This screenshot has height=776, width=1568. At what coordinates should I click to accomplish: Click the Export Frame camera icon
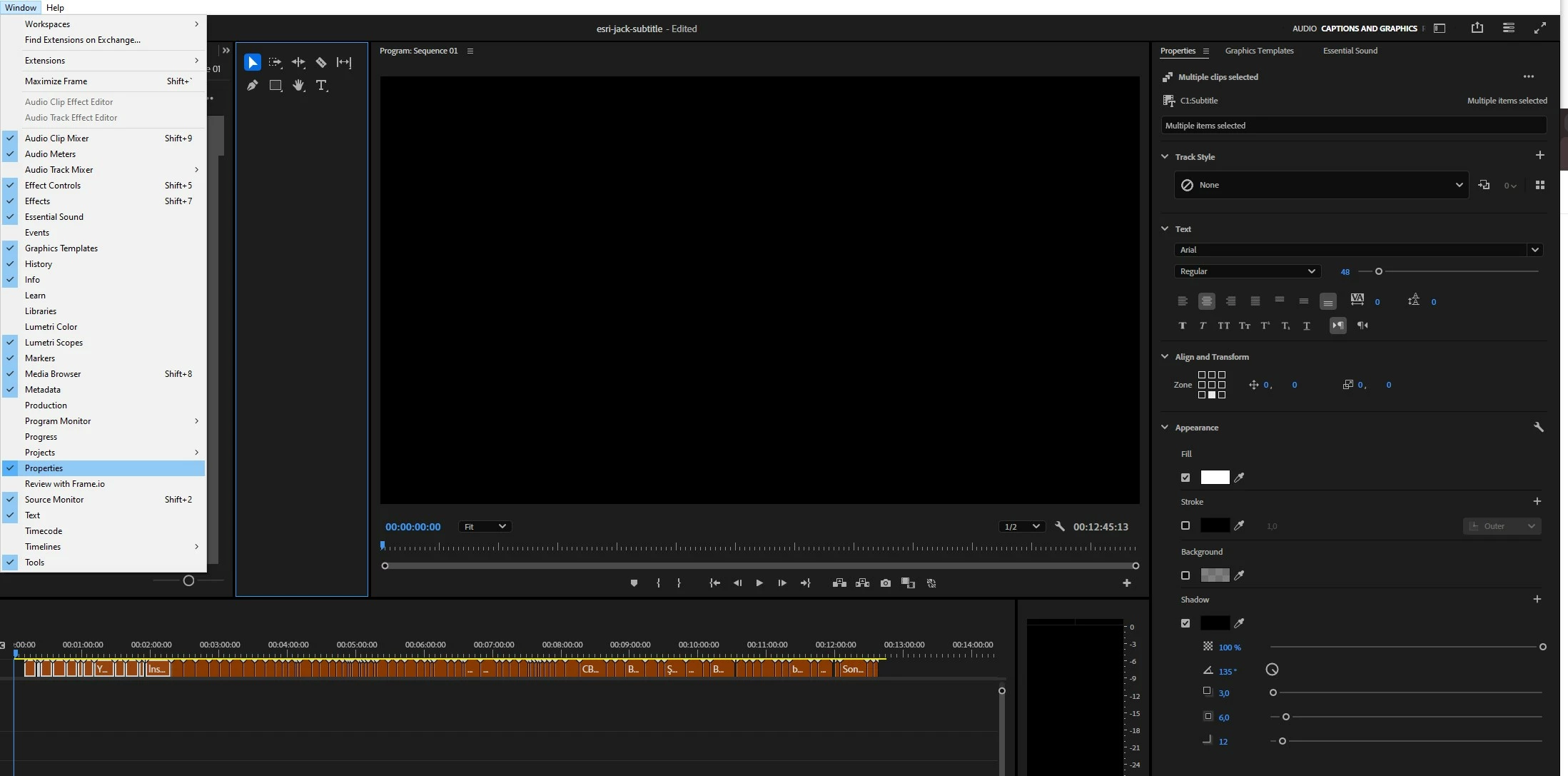(x=885, y=583)
